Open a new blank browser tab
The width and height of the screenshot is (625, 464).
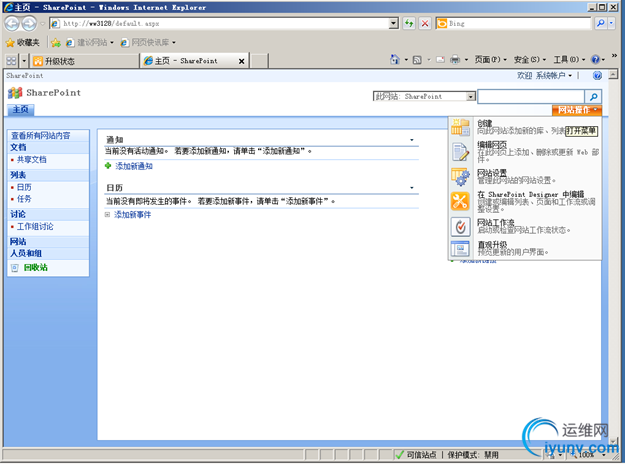tap(259, 61)
